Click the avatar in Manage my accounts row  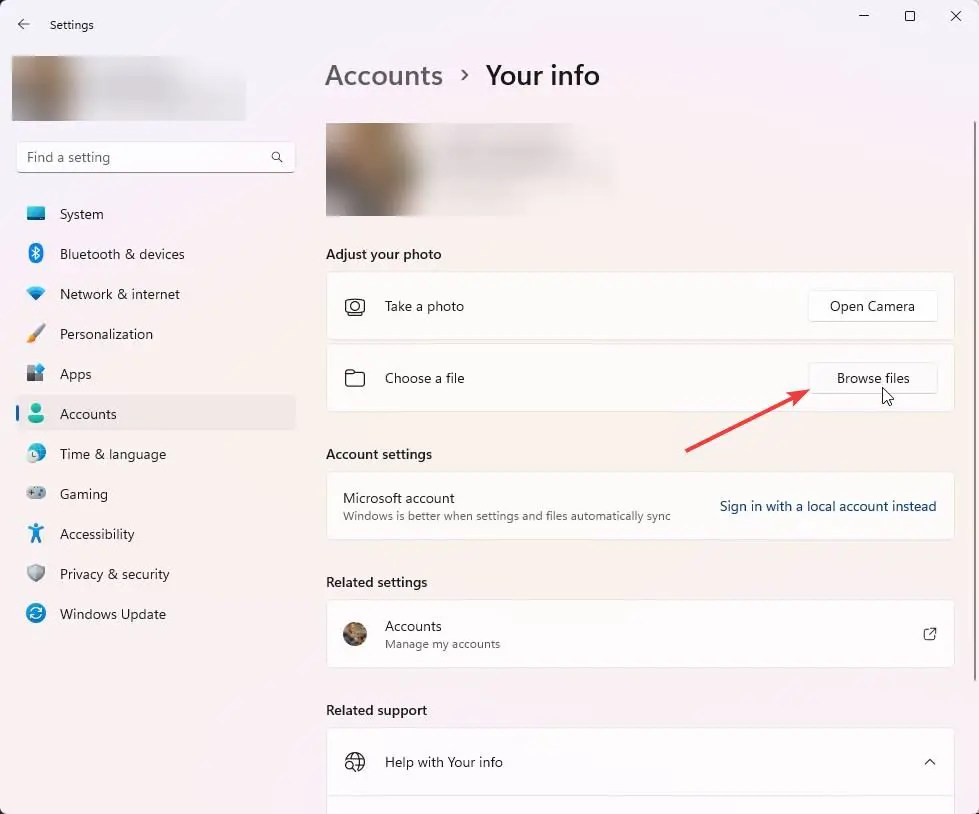click(355, 634)
